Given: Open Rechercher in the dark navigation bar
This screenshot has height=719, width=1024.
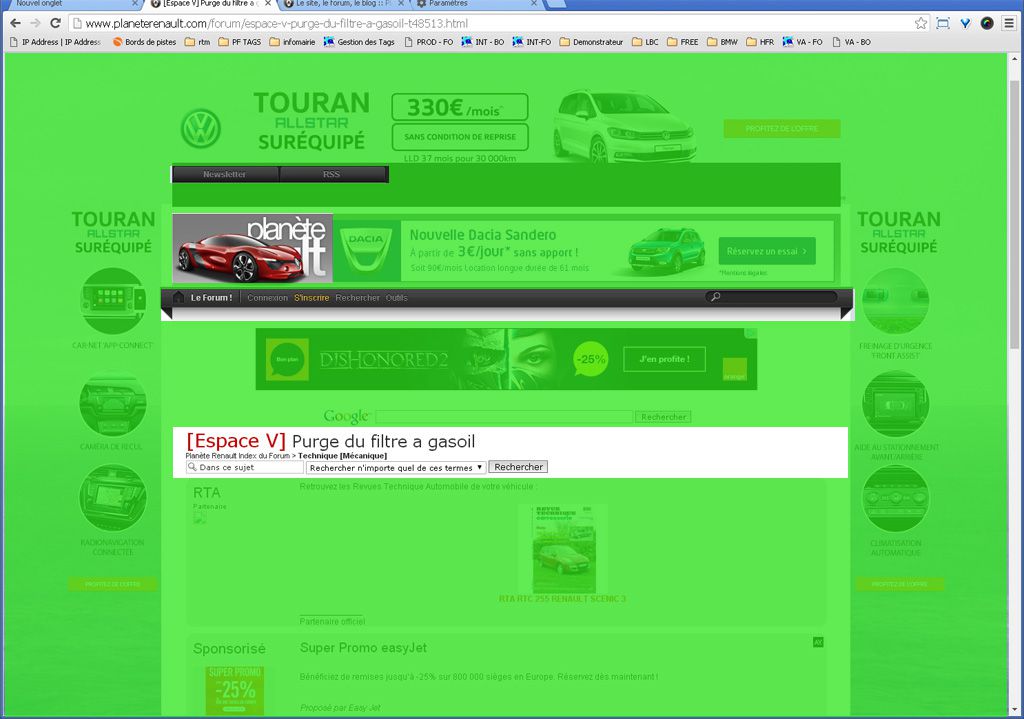Looking at the screenshot, I should [357, 298].
